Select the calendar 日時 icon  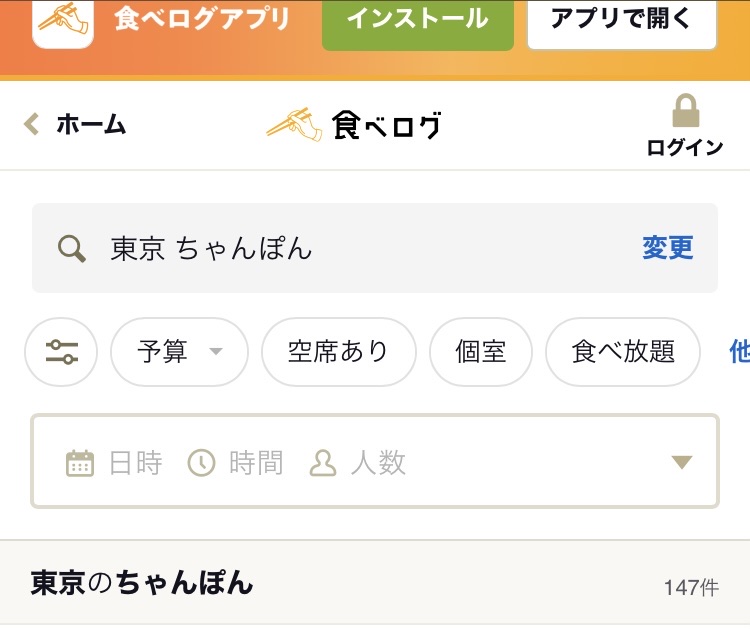tap(79, 463)
